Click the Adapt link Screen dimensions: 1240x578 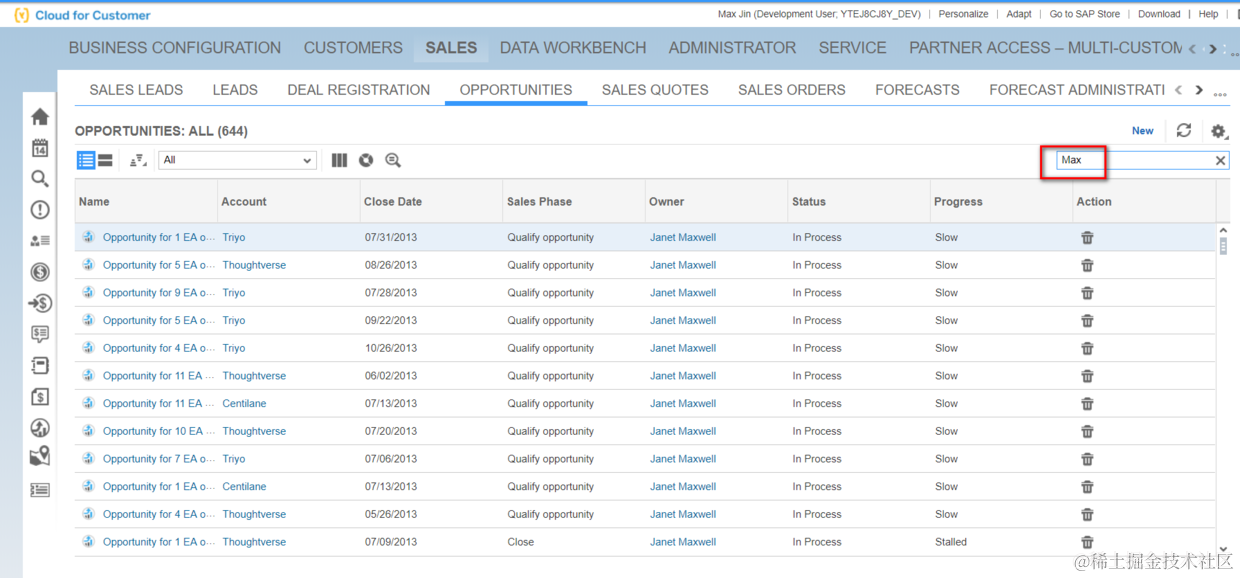click(x=1019, y=14)
